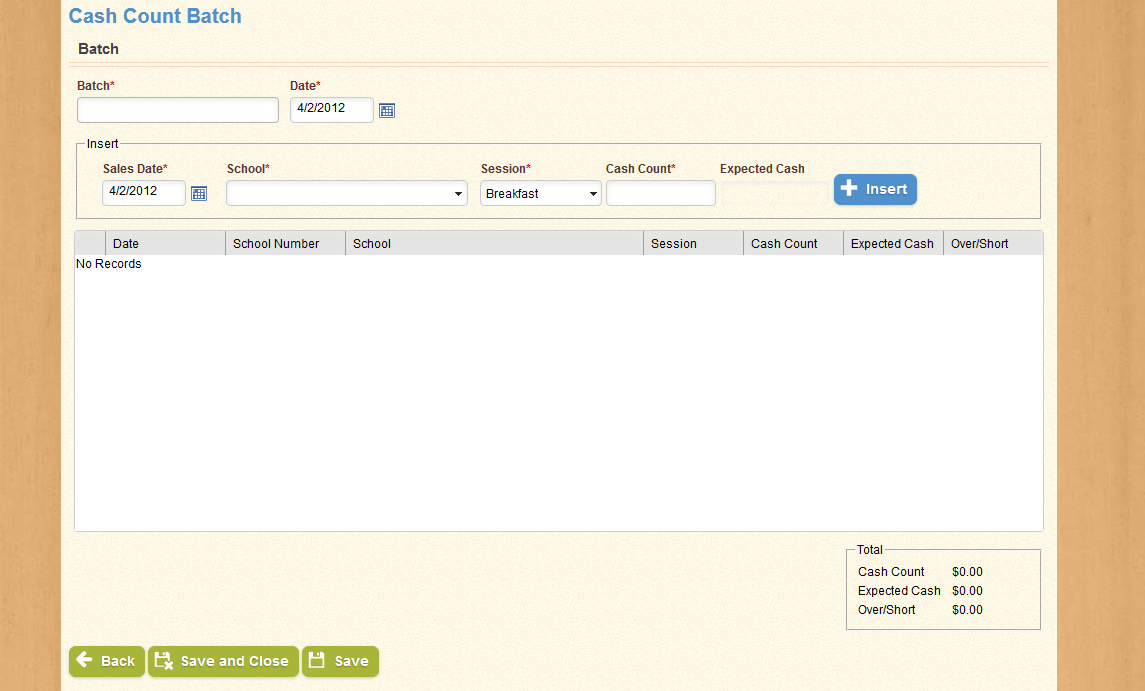The height and width of the screenshot is (691, 1145).
Task: Click the empty Expected Cash field
Action: 774,193
